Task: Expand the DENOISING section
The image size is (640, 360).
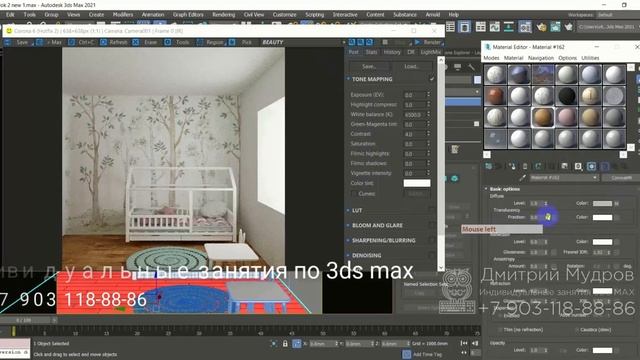Action: coord(348,255)
